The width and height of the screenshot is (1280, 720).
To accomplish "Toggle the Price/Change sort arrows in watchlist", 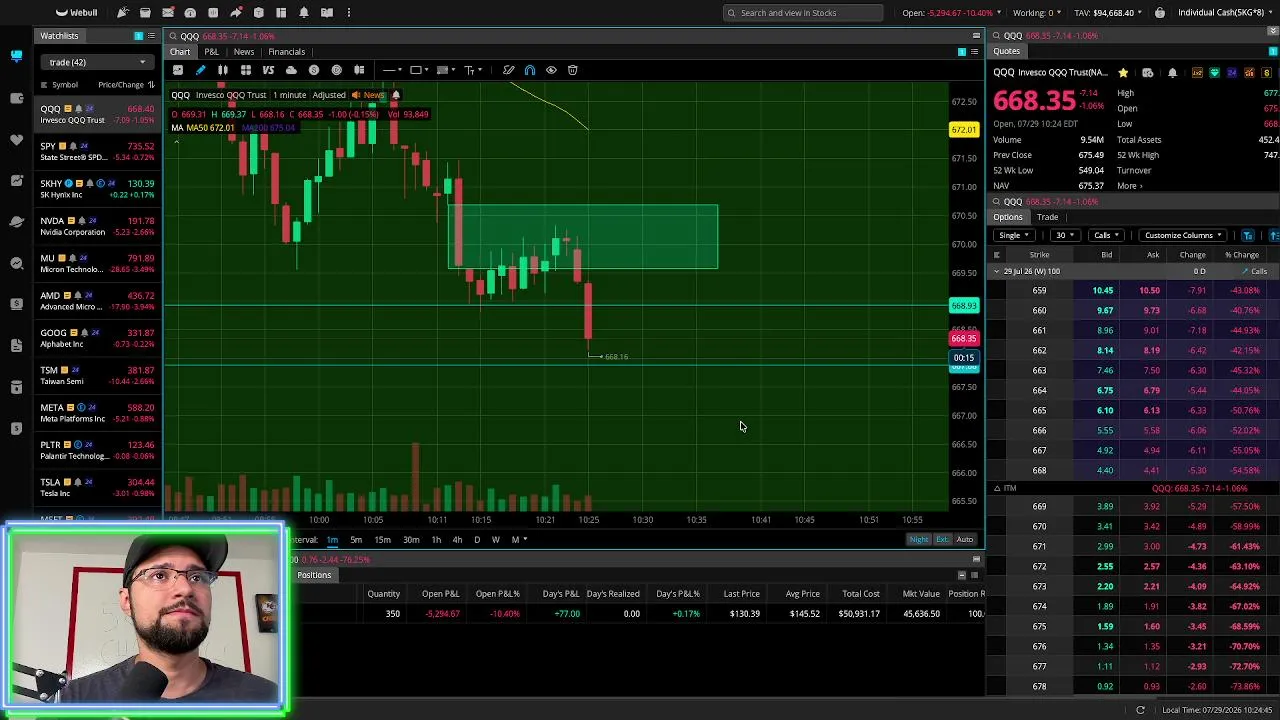I will 151,85.
